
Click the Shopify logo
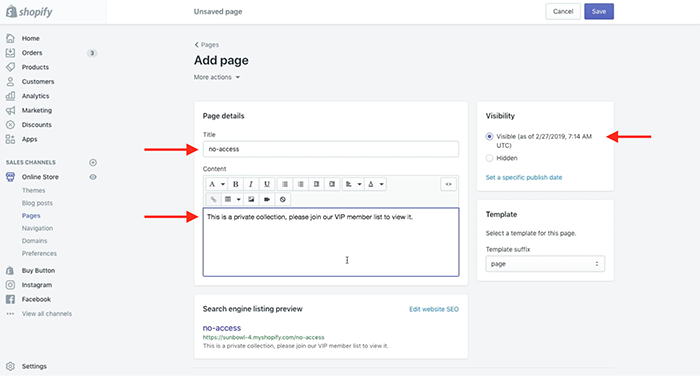coord(29,12)
